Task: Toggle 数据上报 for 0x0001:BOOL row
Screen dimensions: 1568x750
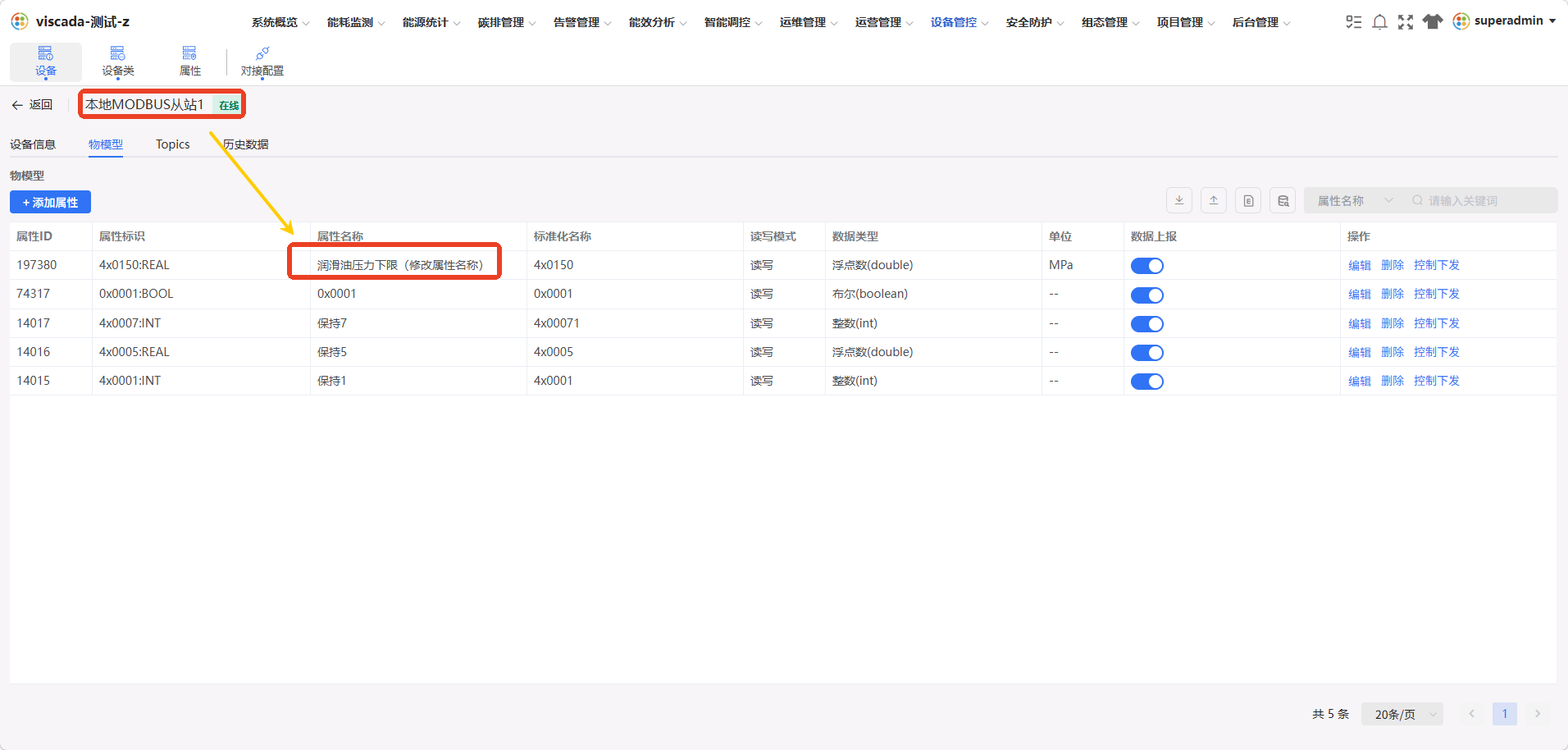Action: pyautogui.click(x=1147, y=295)
